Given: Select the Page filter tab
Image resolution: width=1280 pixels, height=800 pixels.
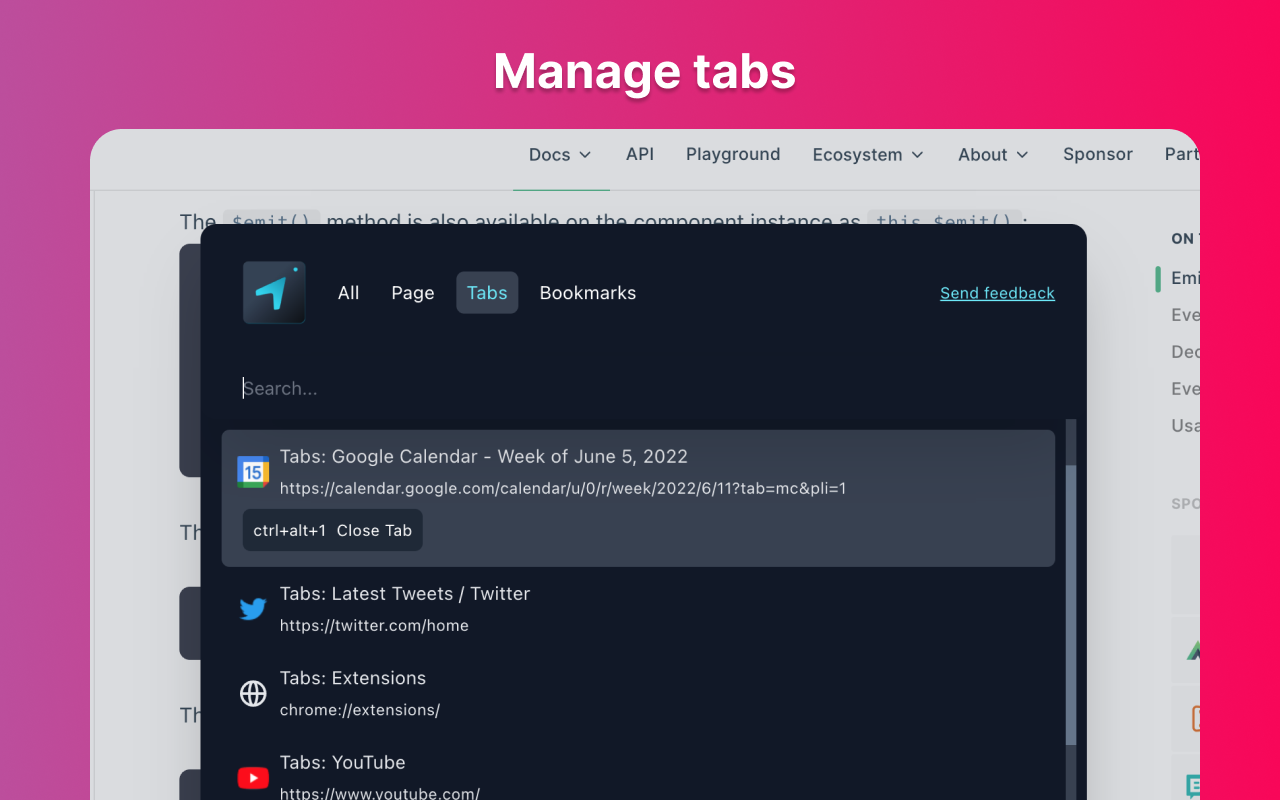Looking at the screenshot, I should 412,292.
